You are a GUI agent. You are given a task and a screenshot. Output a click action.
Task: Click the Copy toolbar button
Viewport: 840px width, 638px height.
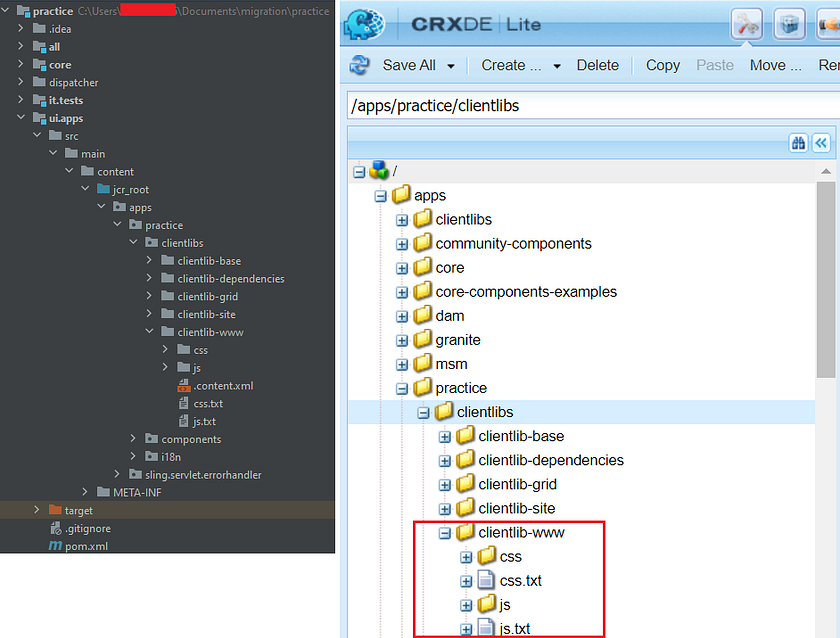coord(663,65)
